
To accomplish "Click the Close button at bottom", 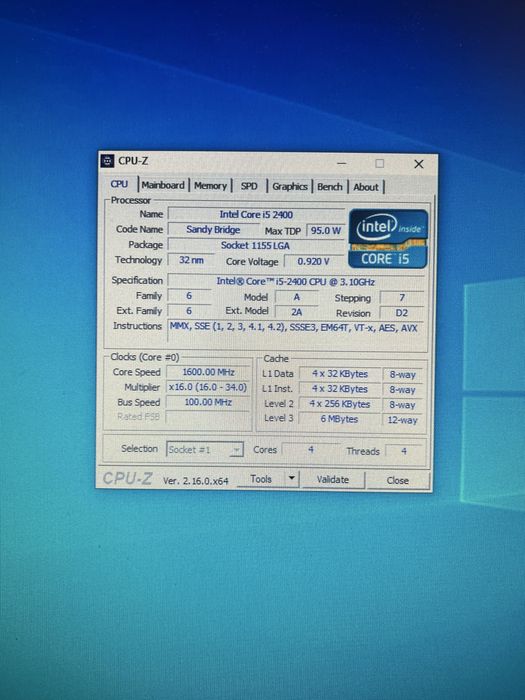I will click(397, 480).
